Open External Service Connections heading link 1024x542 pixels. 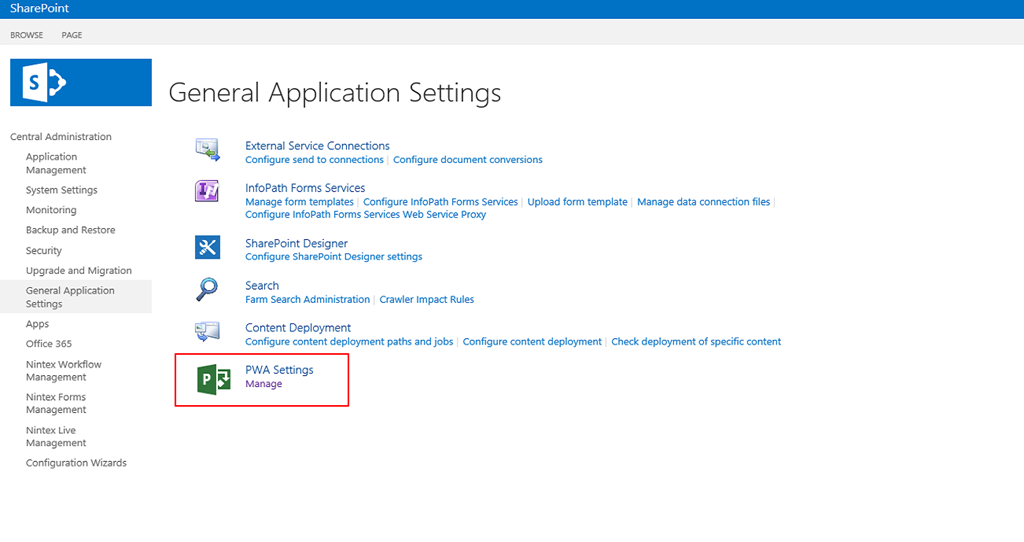tap(317, 146)
